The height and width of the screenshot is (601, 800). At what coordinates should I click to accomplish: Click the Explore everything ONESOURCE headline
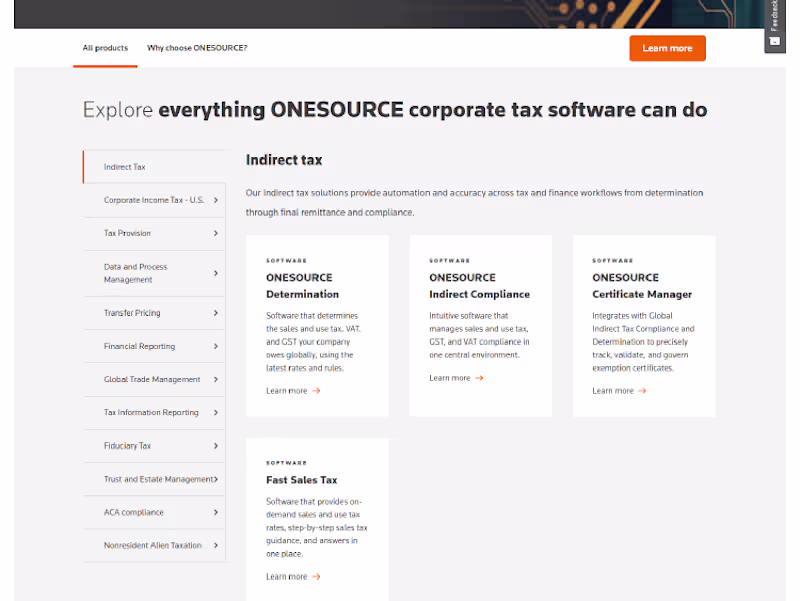click(395, 110)
